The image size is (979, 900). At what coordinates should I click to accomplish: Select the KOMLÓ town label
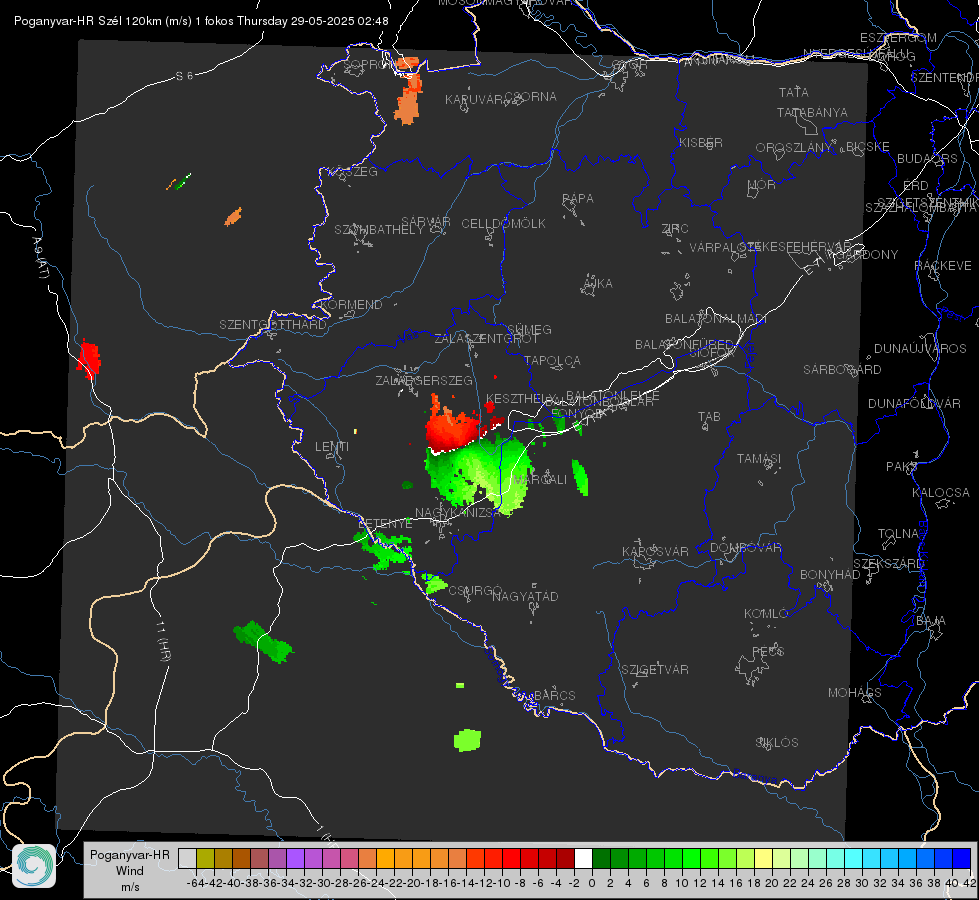[766, 613]
